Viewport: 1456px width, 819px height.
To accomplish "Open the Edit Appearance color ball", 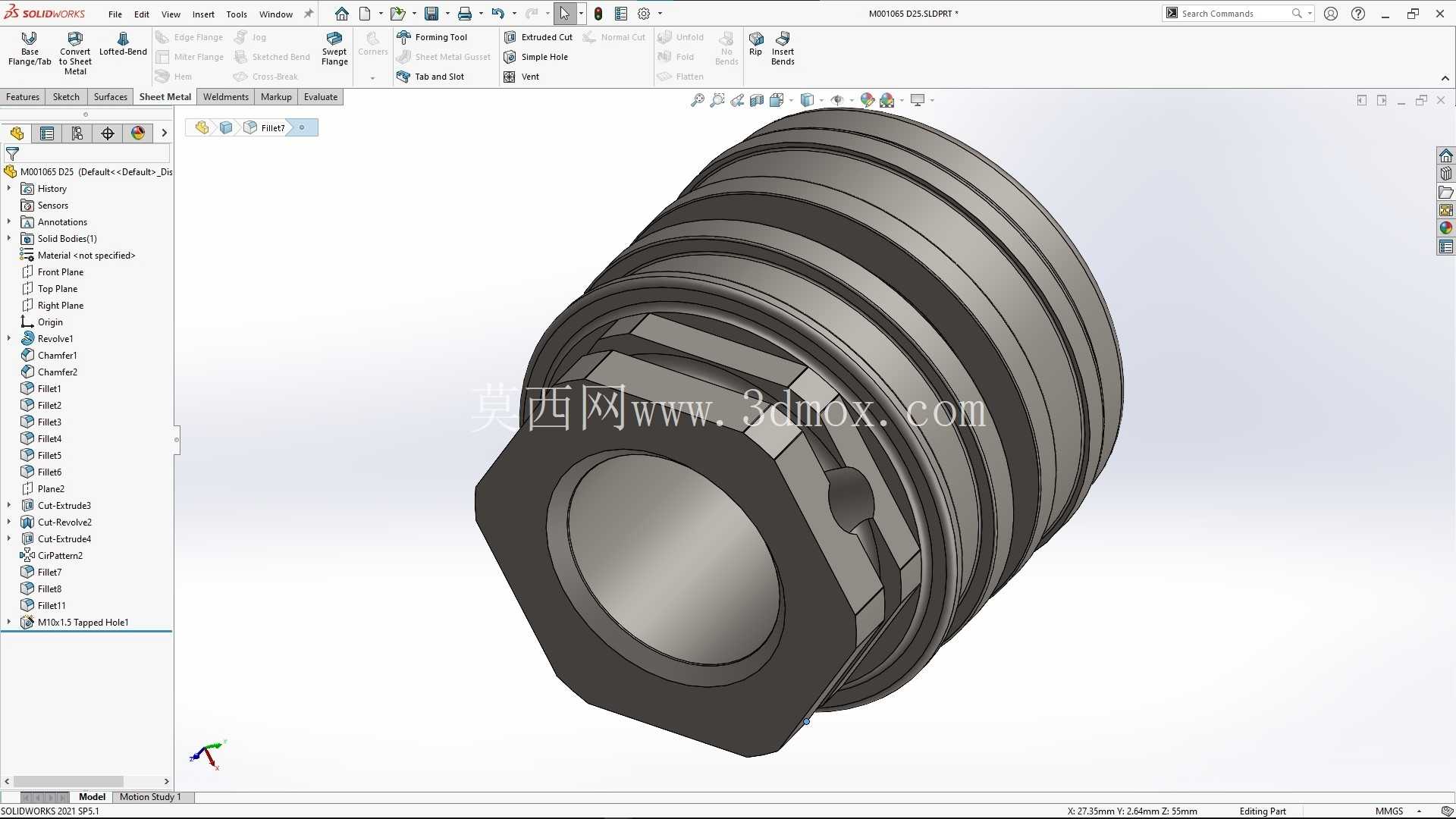I will (868, 100).
